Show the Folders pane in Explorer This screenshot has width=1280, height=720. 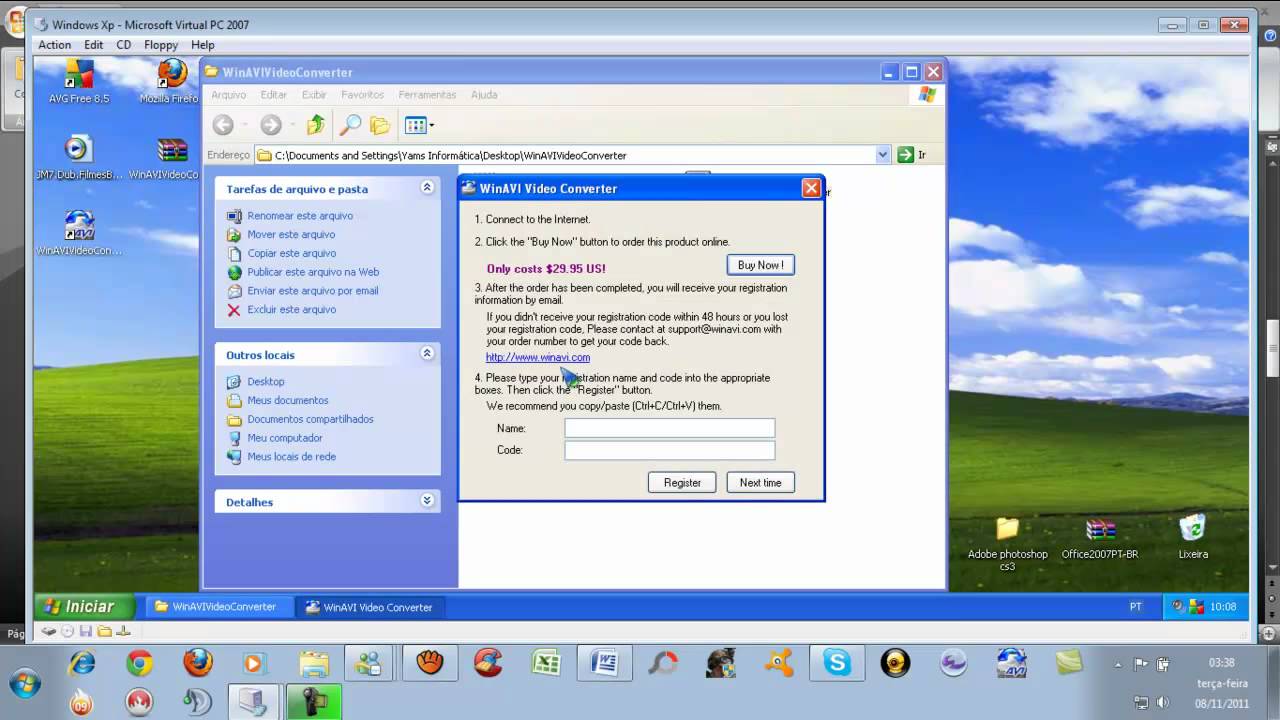point(380,125)
